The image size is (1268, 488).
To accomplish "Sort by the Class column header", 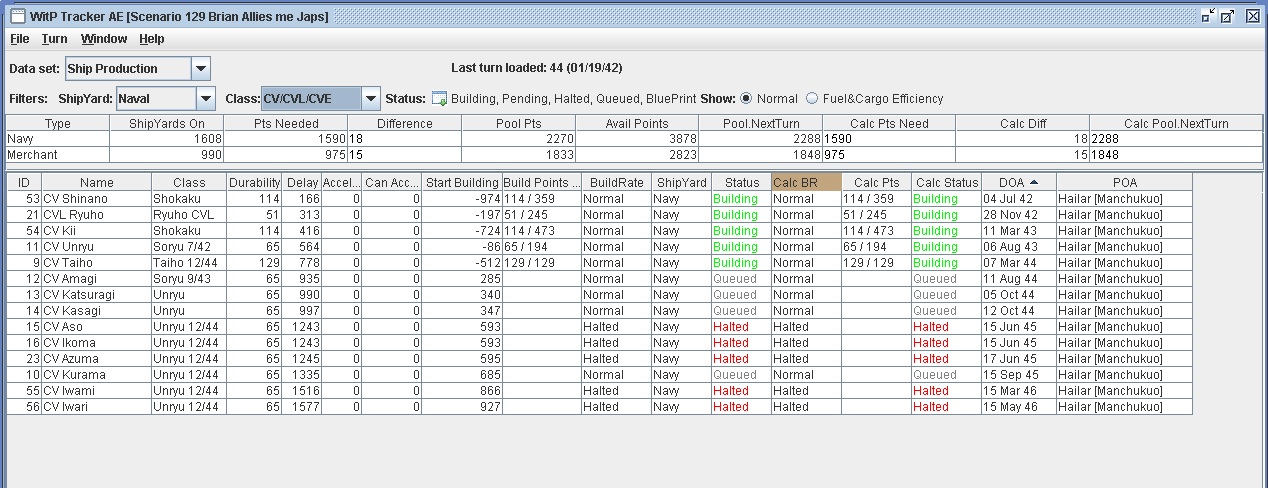I will (x=189, y=182).
